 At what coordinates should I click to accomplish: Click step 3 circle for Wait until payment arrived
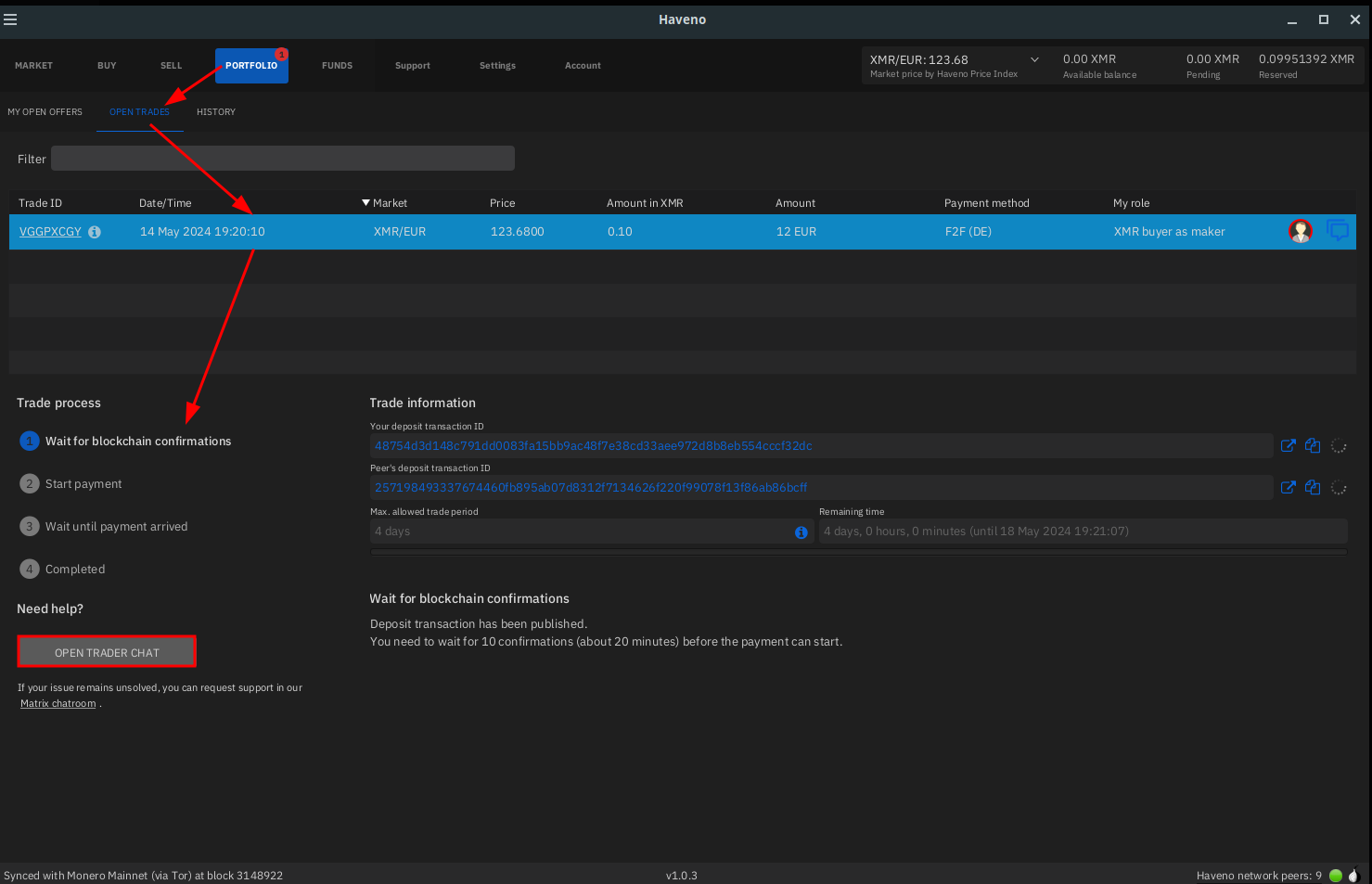pos(29,527)
